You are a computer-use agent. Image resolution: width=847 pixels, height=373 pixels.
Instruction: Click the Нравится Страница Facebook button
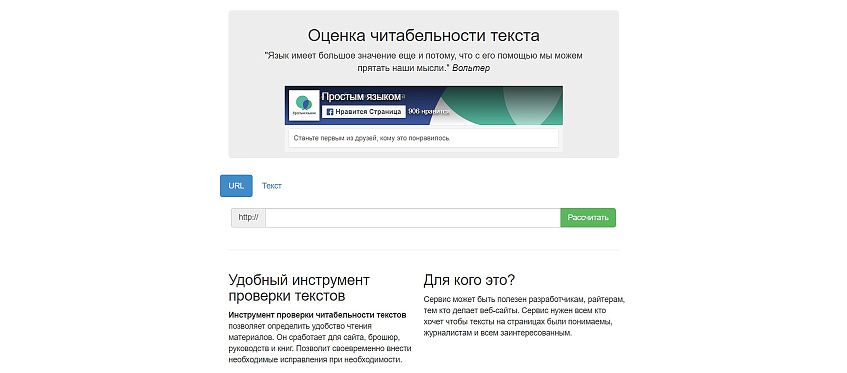tap(364, 111)
